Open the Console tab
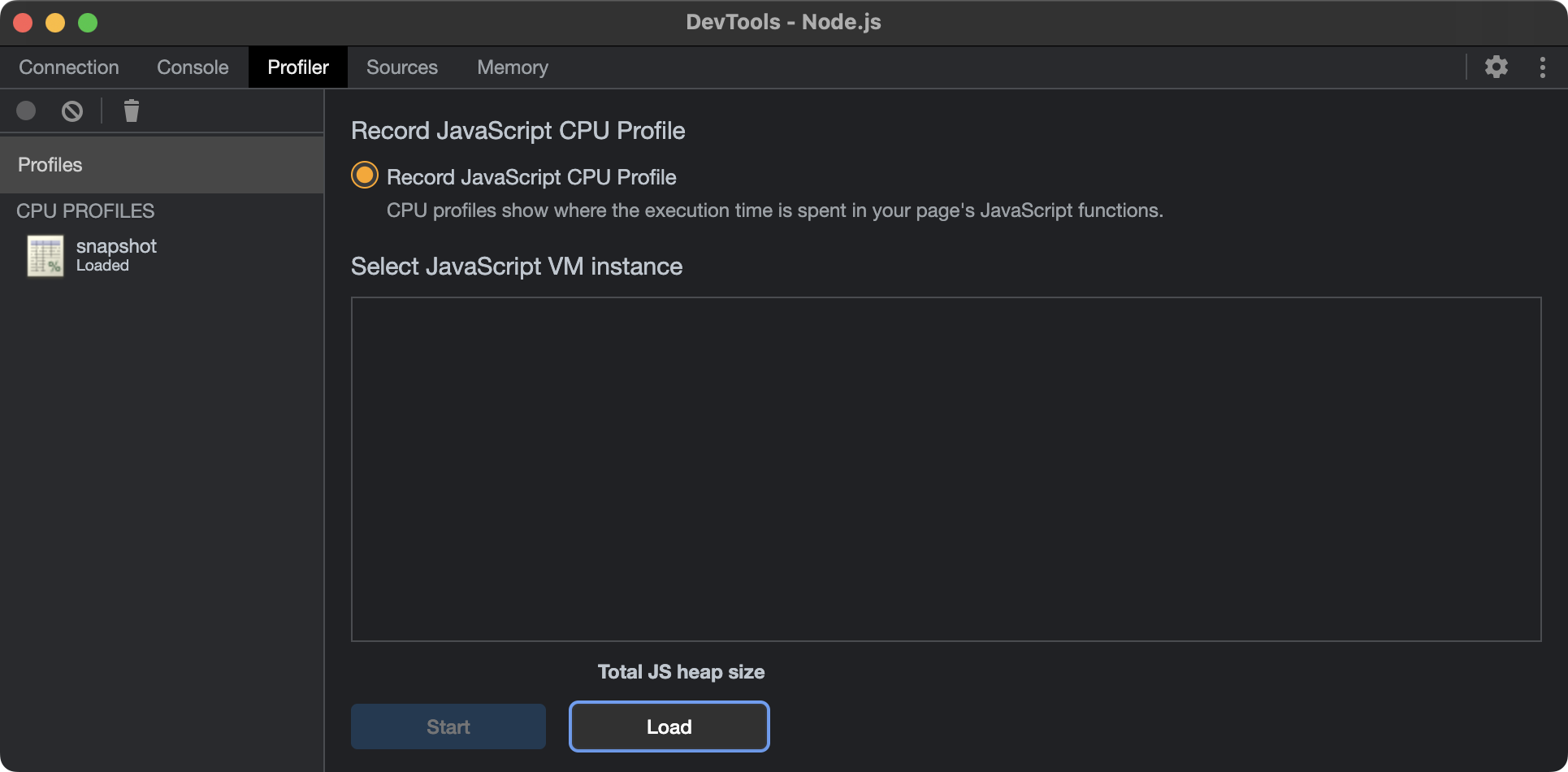1568x772 pixels. [193, 67]
